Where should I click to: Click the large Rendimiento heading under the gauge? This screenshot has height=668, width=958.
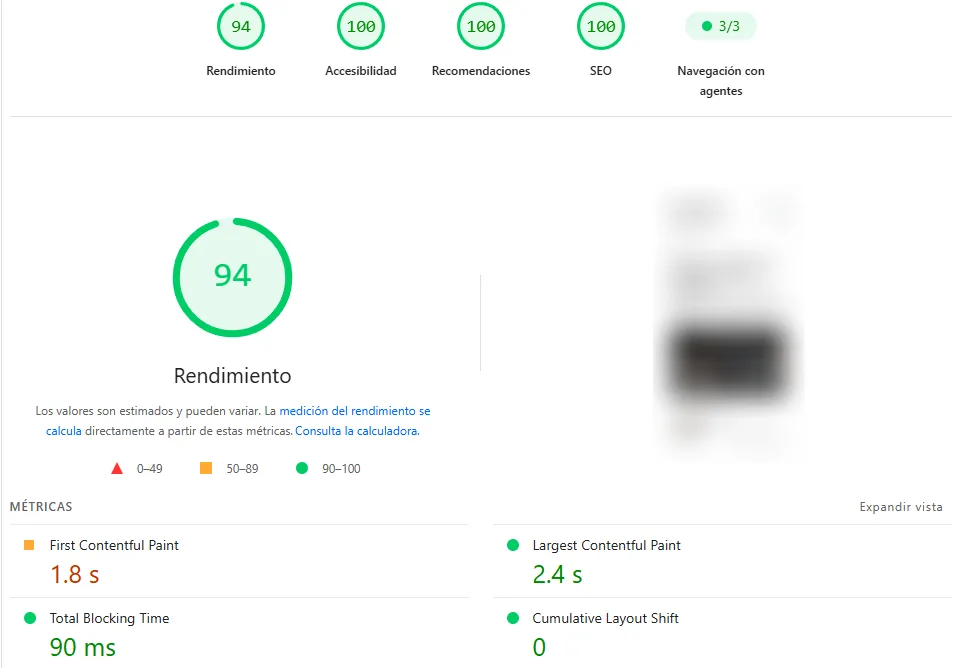click(232, 376)
